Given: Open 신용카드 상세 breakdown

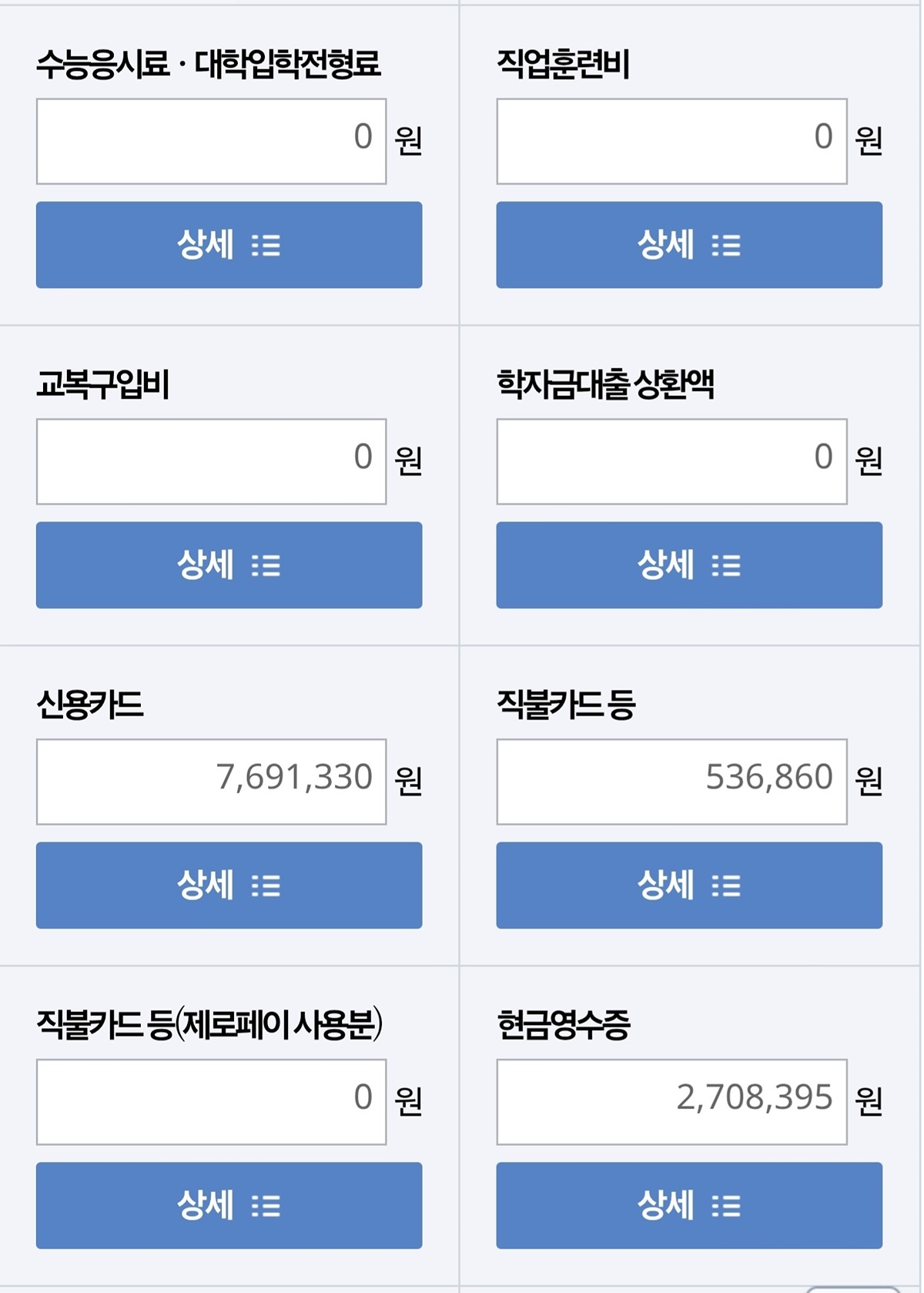Looking at the screenshot, I should point(229,886).
